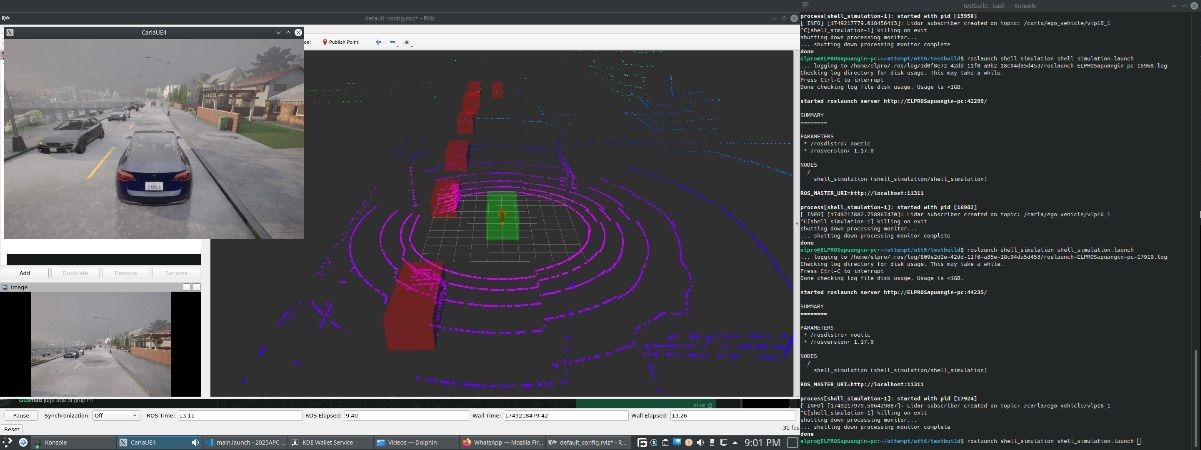Click the Reset button at bottom left
This screenshot has height=450, width=1201.
coord(12,428)
